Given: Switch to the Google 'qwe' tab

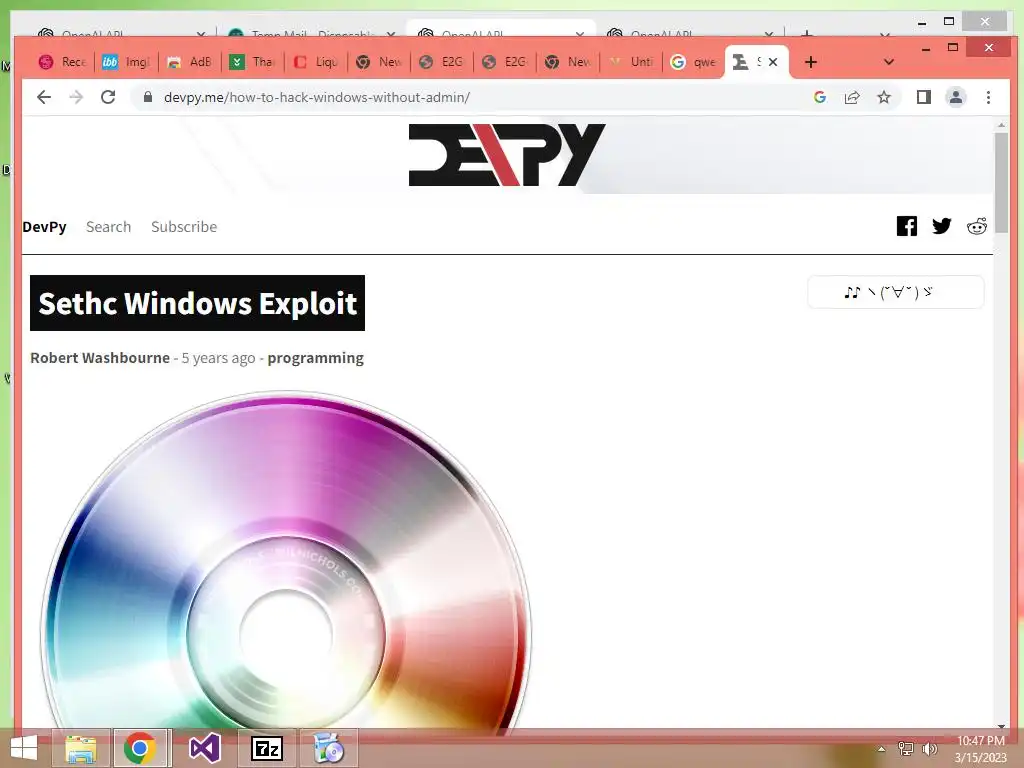Looking at the screenshot, I should click(x=694, y=62).
